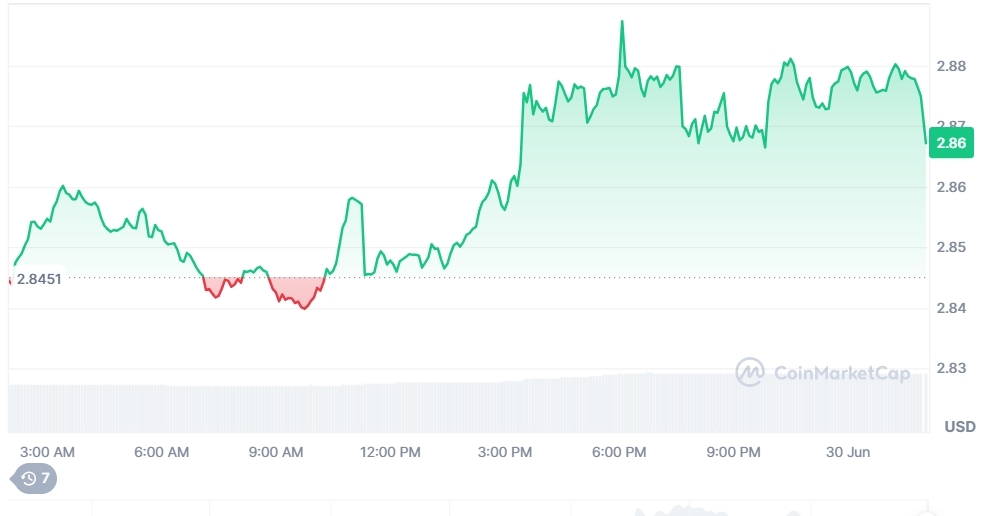Select the 6:00 AM time axis label
Screen dimensions: 992x516
point(162,452)
